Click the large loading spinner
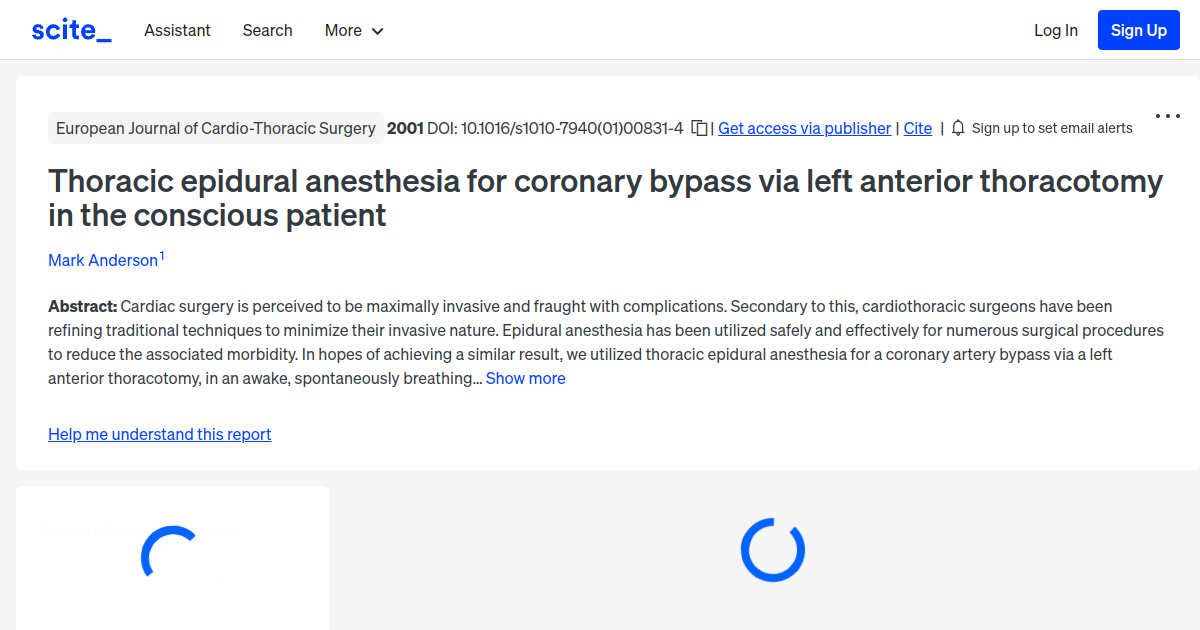Image resolution: width=1200 pixels, height=630 pixels. point(772,550)
